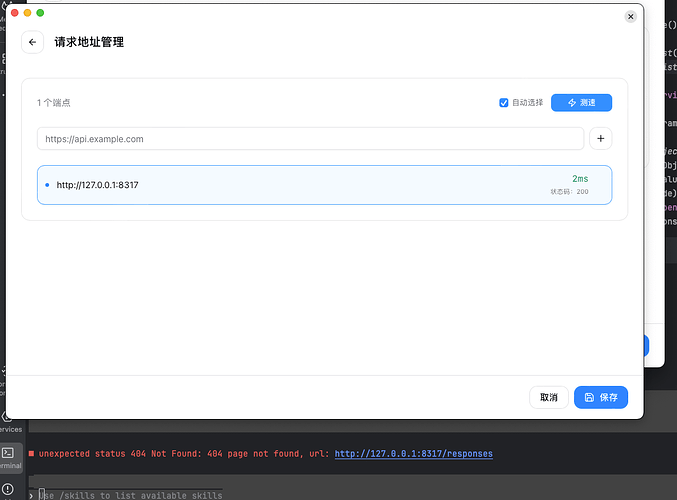Save endpoints with the 保存 button
677x500 pixels.
point(601,397)
